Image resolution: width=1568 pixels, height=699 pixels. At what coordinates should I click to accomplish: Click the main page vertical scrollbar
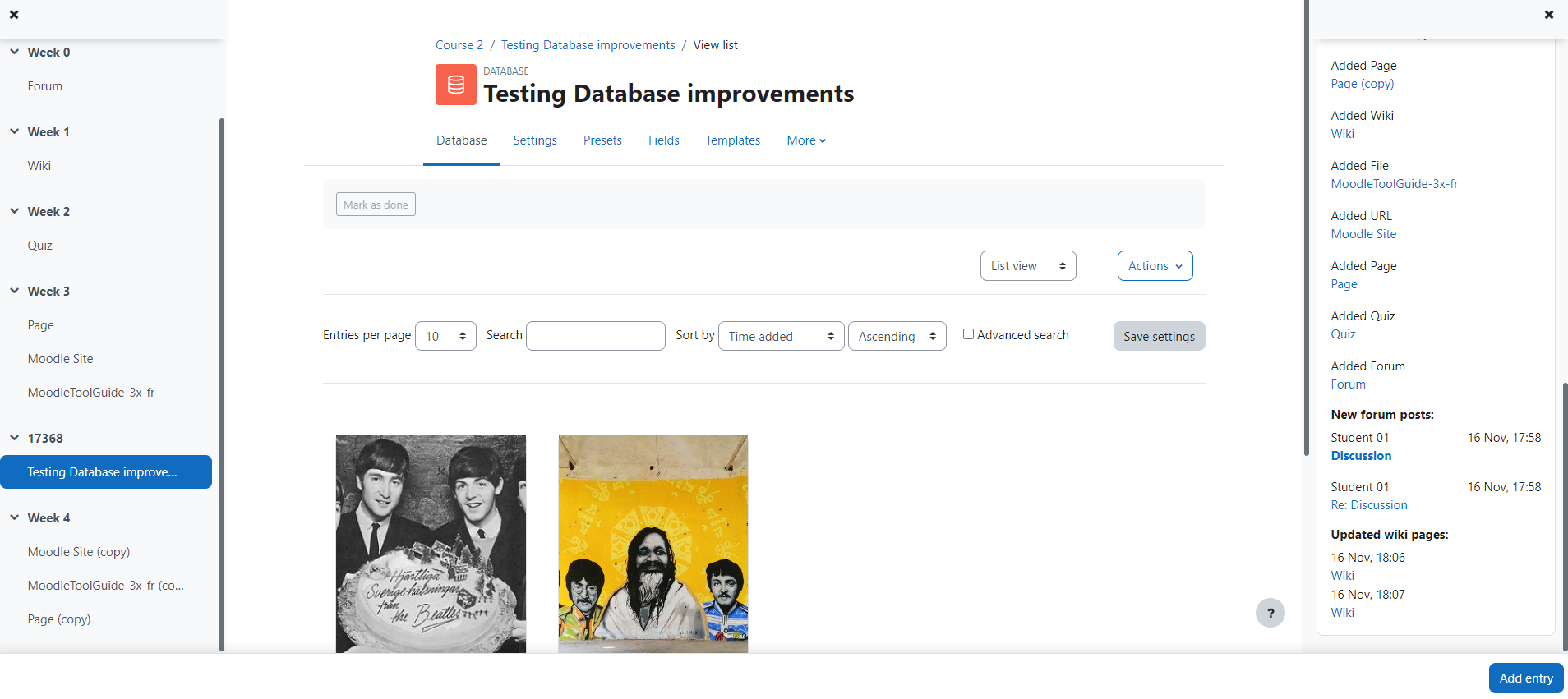[1307, 228]
